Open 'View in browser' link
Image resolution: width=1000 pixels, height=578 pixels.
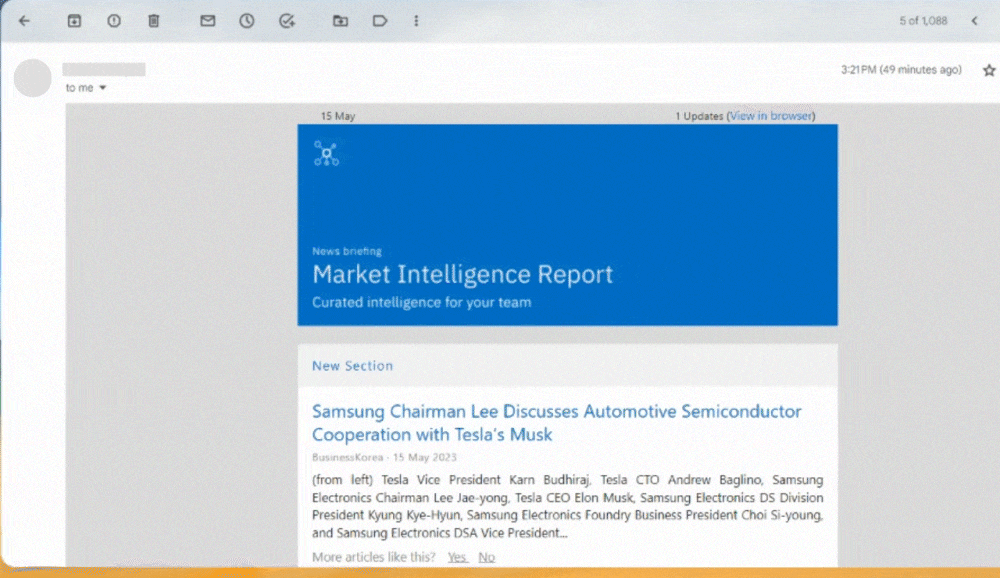pos(771,116)
